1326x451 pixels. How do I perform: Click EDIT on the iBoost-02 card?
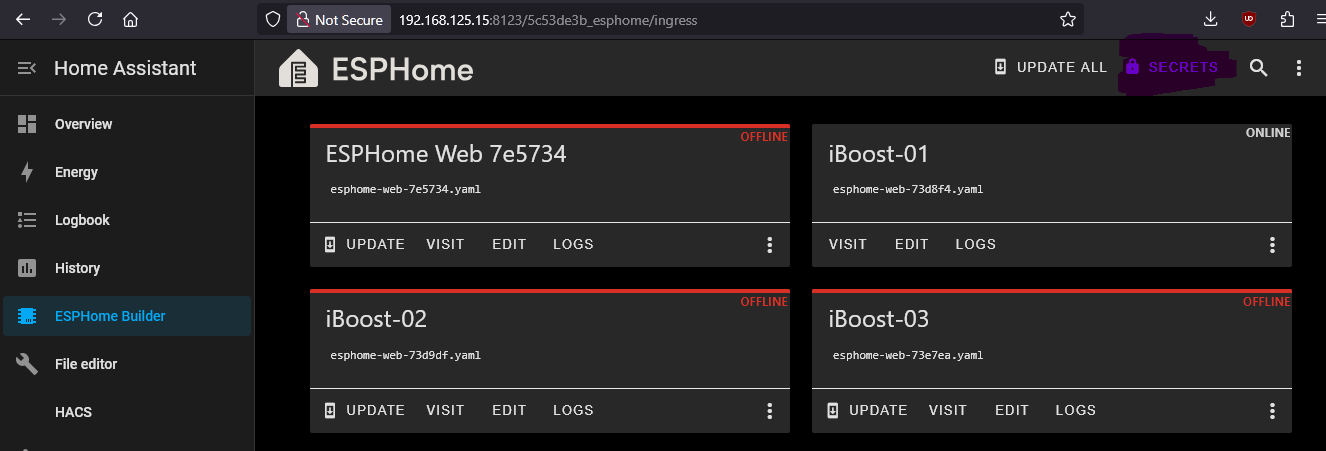coord(509,410)
